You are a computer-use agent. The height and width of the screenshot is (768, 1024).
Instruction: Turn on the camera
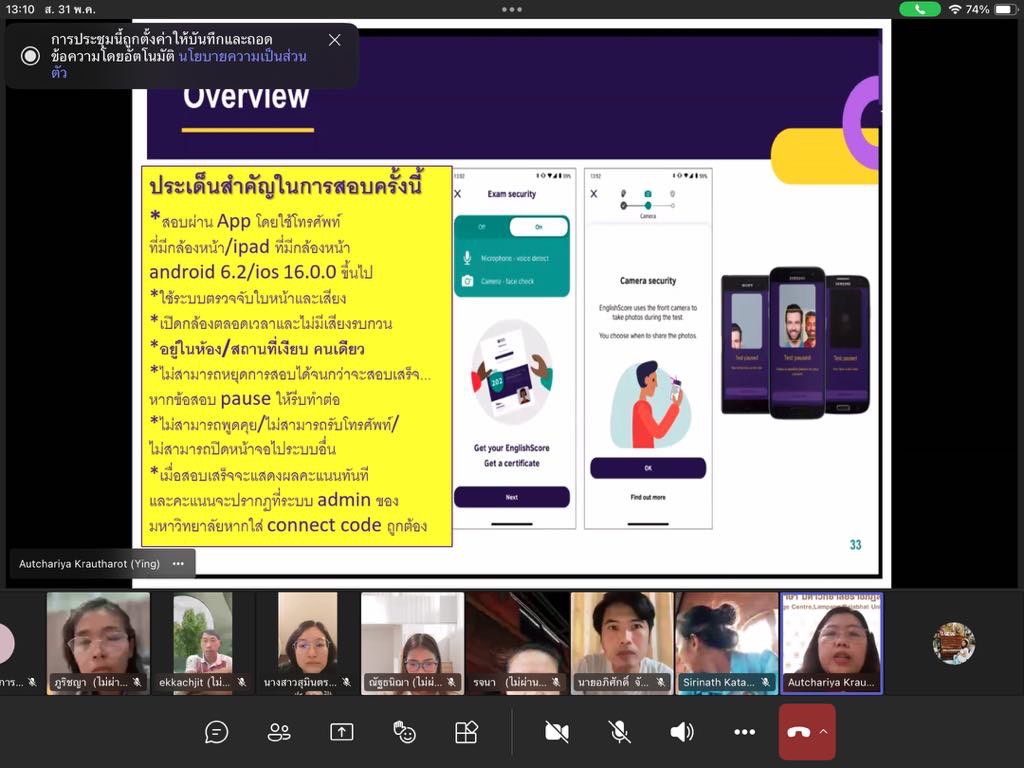coord(557,732)
